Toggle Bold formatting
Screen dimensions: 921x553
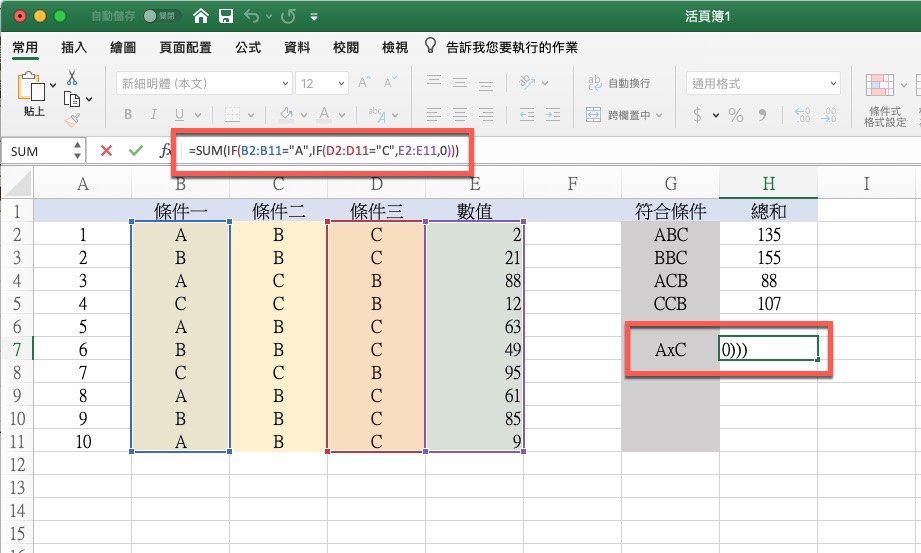tap(128, 115)
